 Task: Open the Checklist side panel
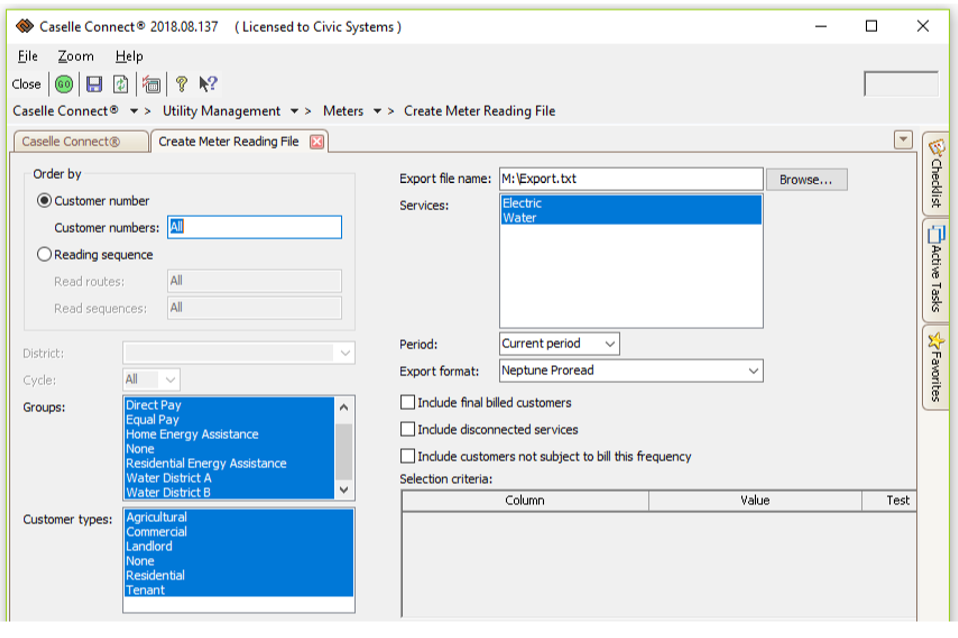tap(936, 174)
